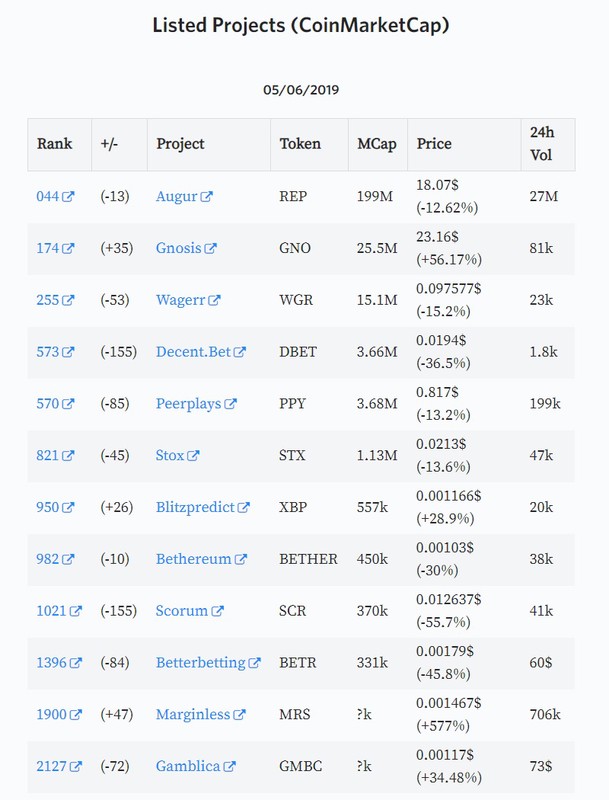
Task: Click external icon next to rank 573
Action: (68, 352)
